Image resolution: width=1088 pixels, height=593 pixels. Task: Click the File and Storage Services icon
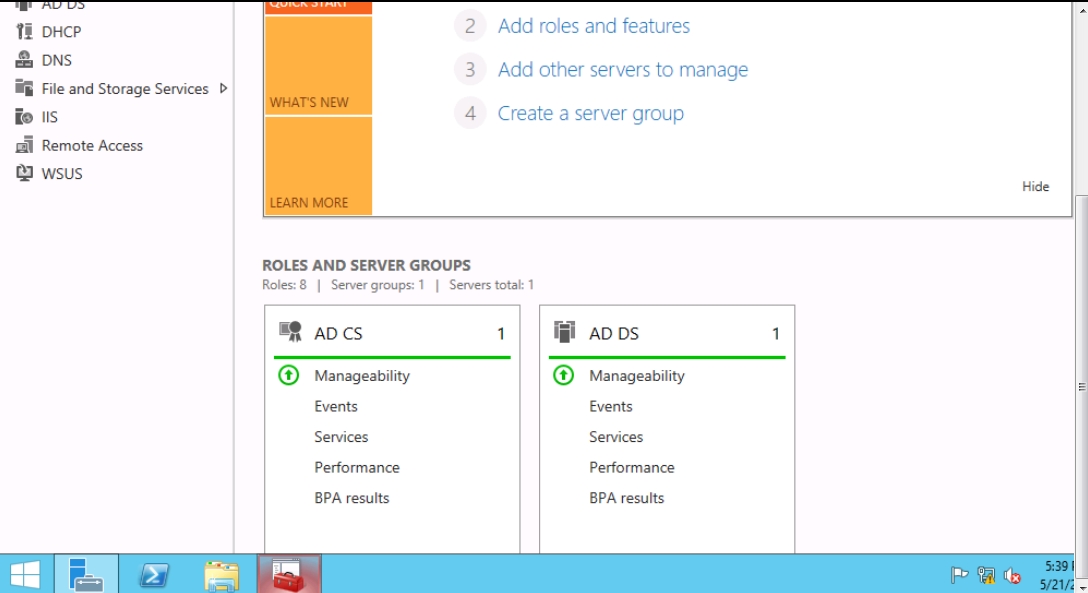(x=24, y=88)
